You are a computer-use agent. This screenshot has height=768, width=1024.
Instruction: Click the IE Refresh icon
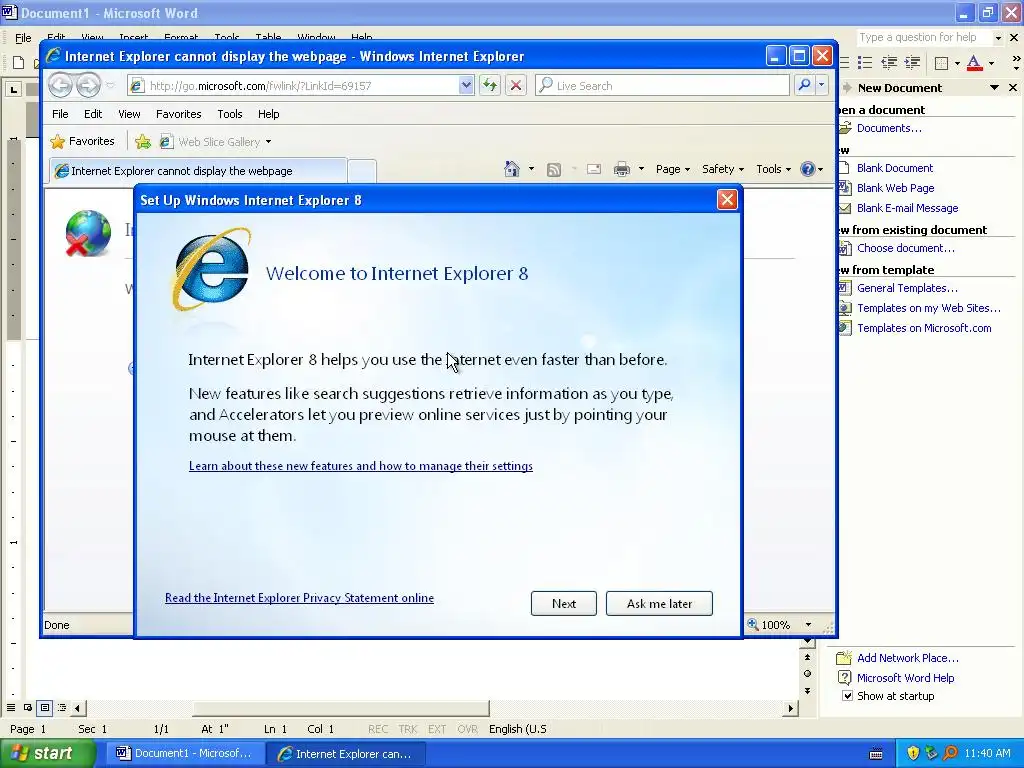pyautogui.click(x=490, y=86)
